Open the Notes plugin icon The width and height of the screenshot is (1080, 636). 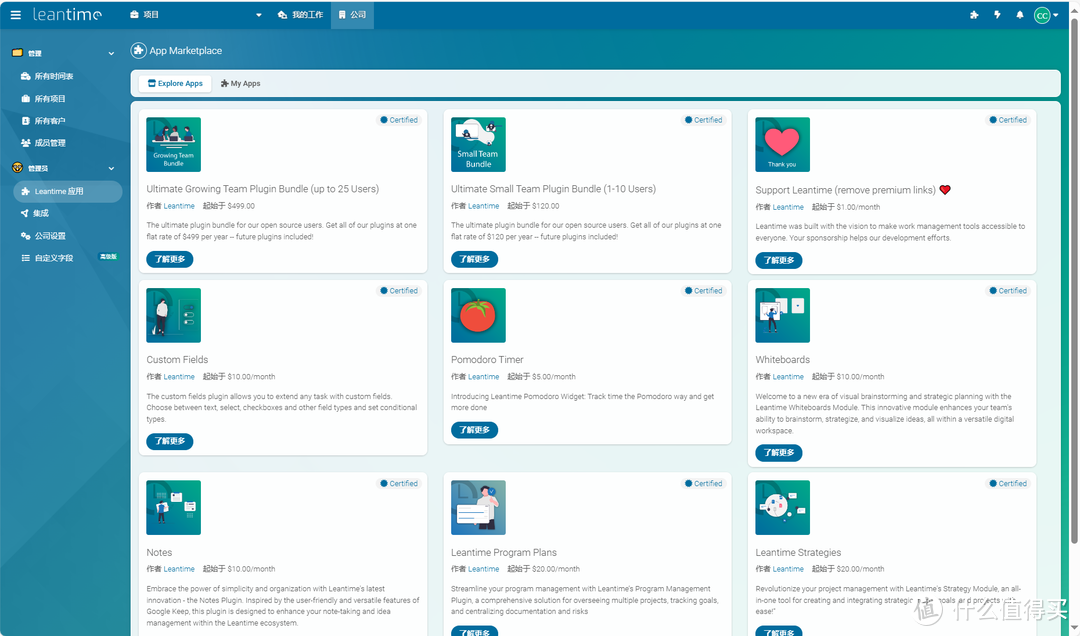click(173, 507)
